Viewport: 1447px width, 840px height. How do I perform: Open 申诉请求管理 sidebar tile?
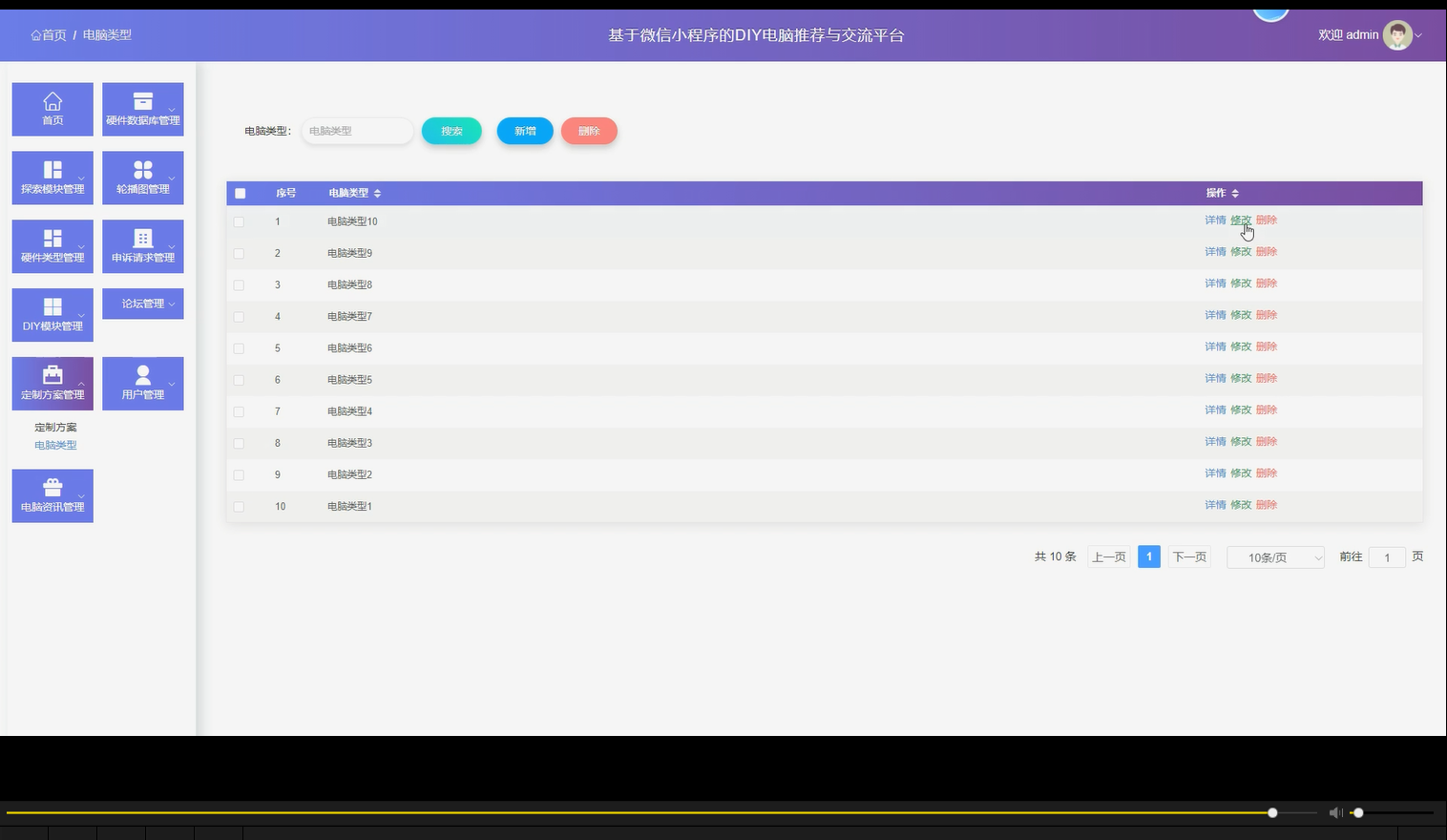pyautogui.click(x=143, y=246)
